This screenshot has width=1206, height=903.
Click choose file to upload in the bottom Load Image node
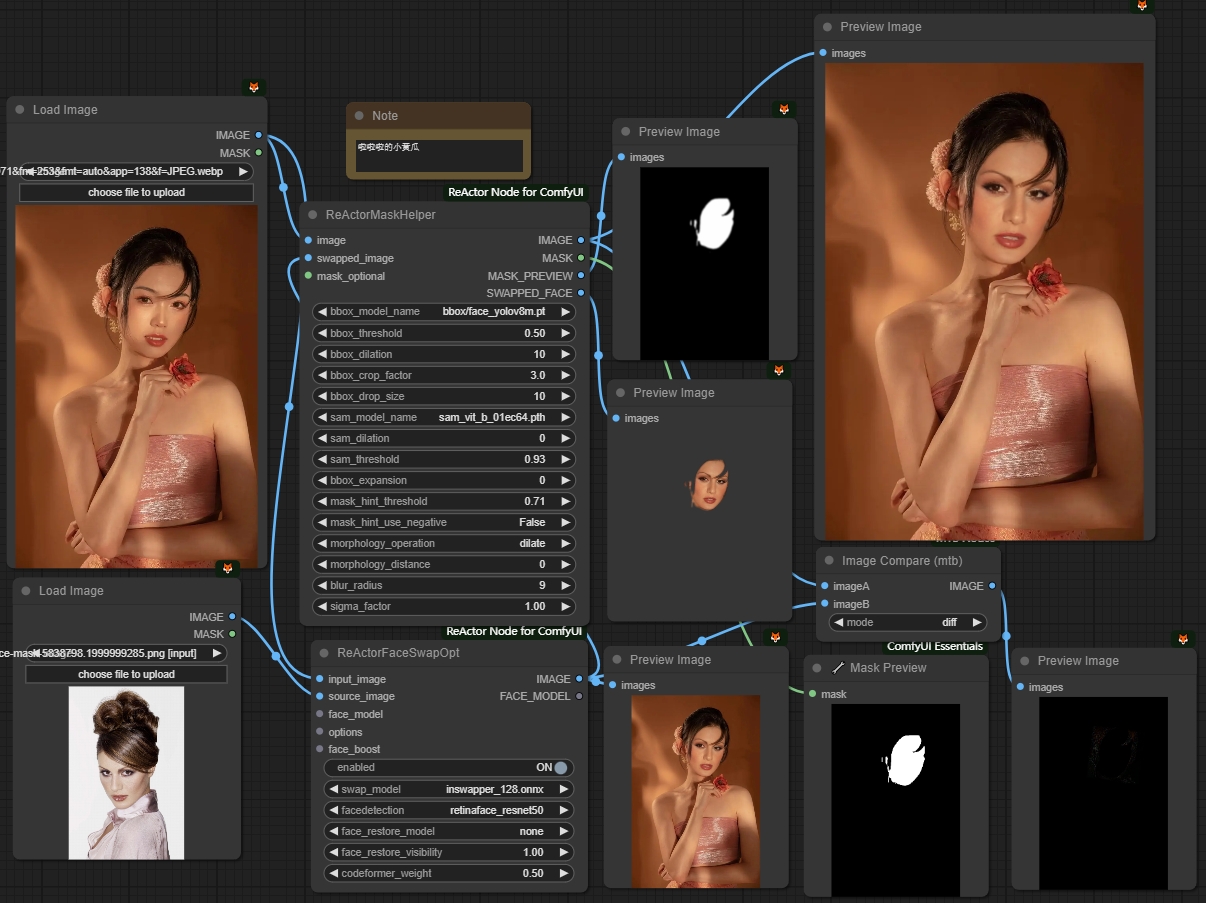pyautogui.click(x=126, y=674)
